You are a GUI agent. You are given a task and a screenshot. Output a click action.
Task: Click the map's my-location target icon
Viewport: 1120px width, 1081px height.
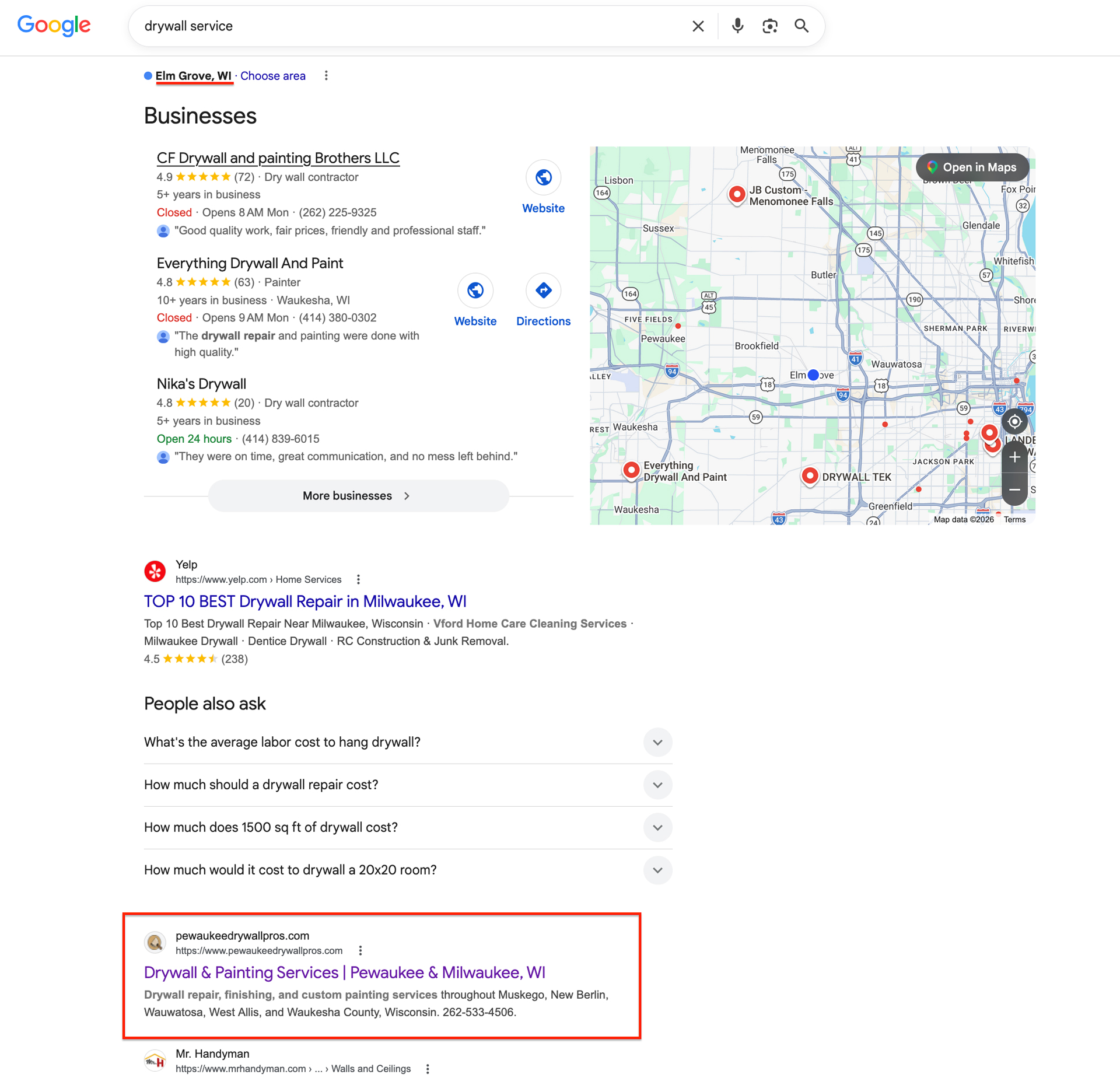click(1014, 422)
